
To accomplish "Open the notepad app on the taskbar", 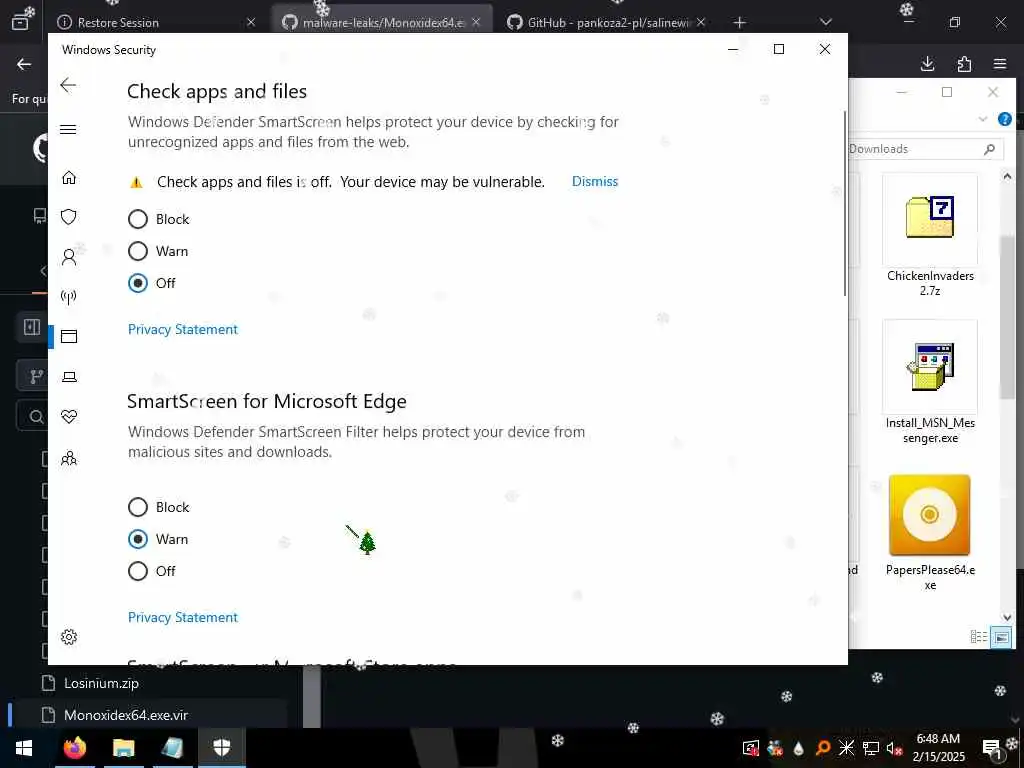I will tap(172, 747).
